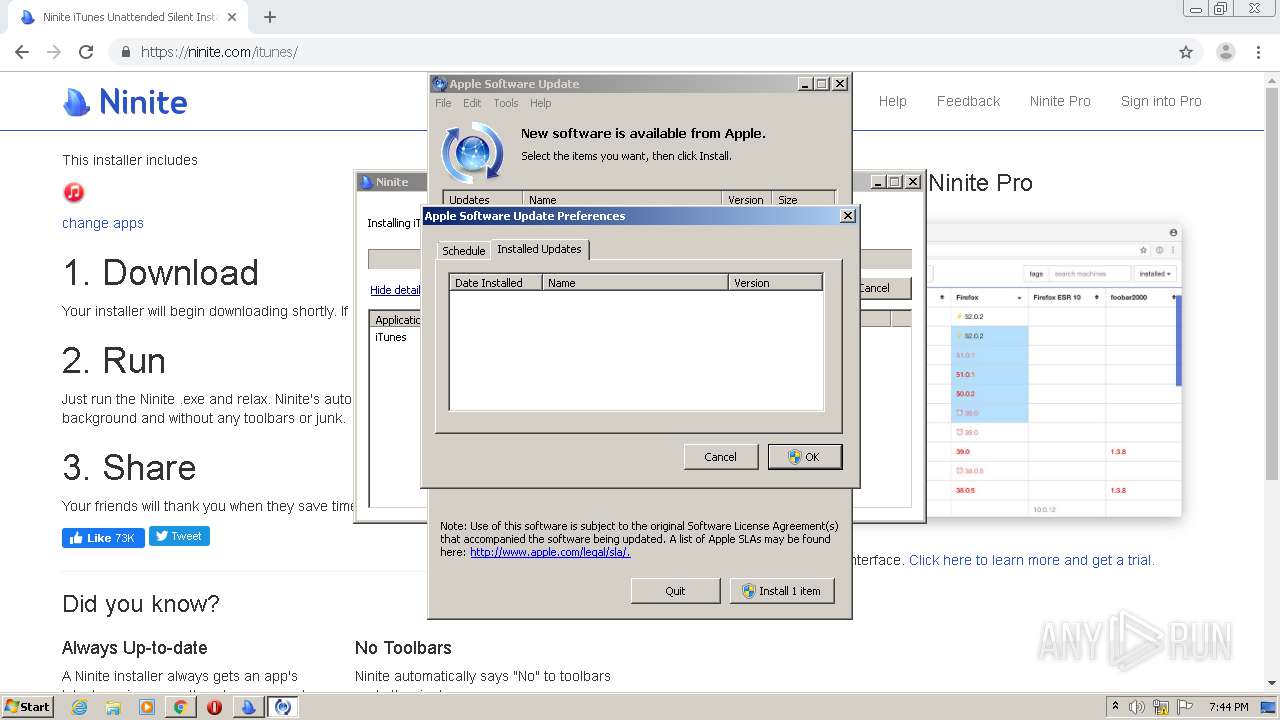The height and width of the screenshot is (720, 1280).
Task: Minimize the Apple Software Update window
Action: click(x=805, y=84)
